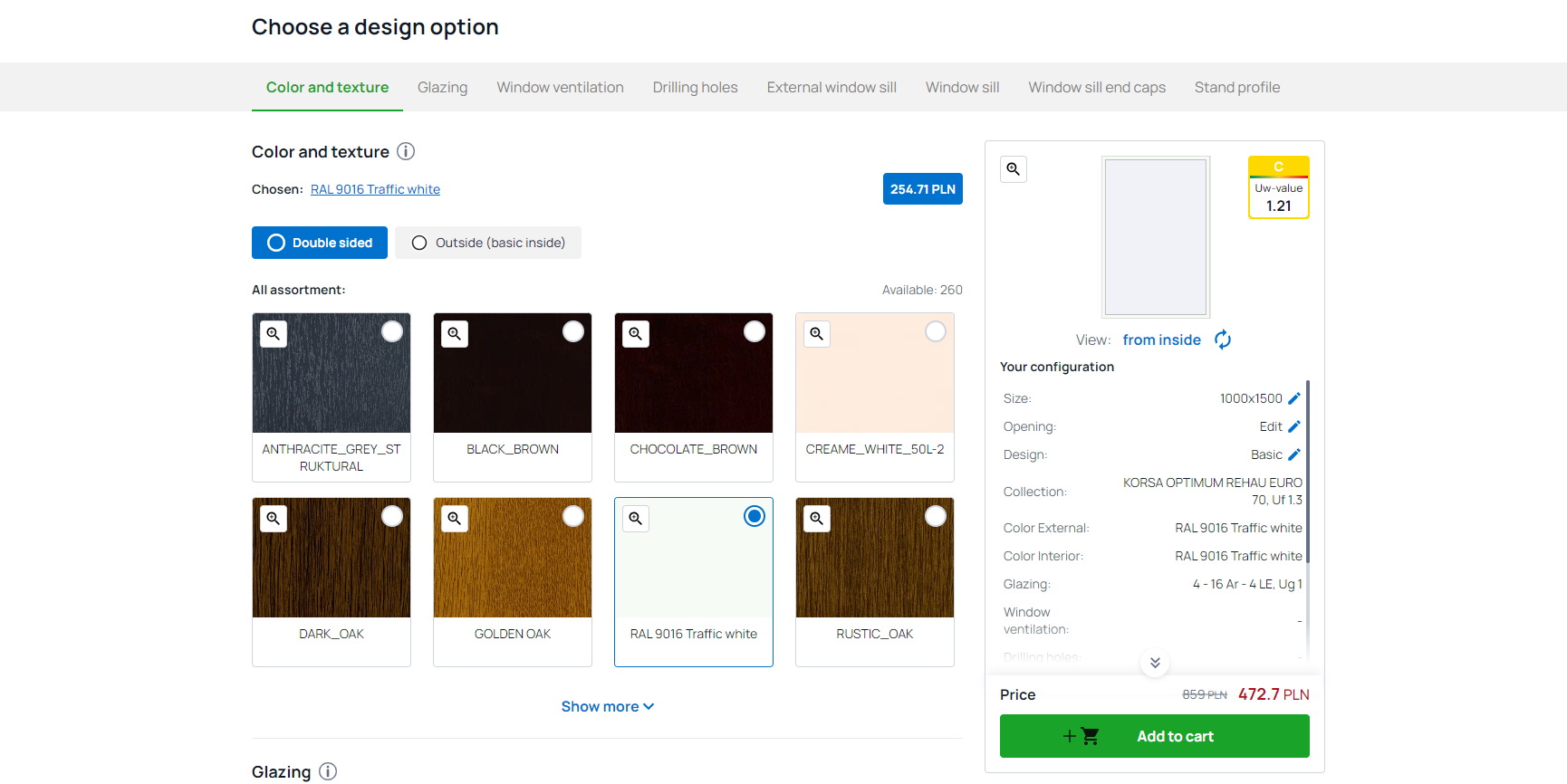Click the info icon beside Glazing heading
Screen dimensions: 1567x784
tap(328, 771)
